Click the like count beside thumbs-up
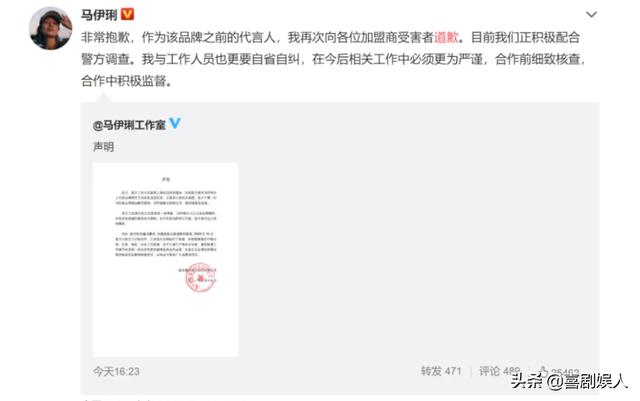Viewport: 640px width, 401px height. pos(565,372)
